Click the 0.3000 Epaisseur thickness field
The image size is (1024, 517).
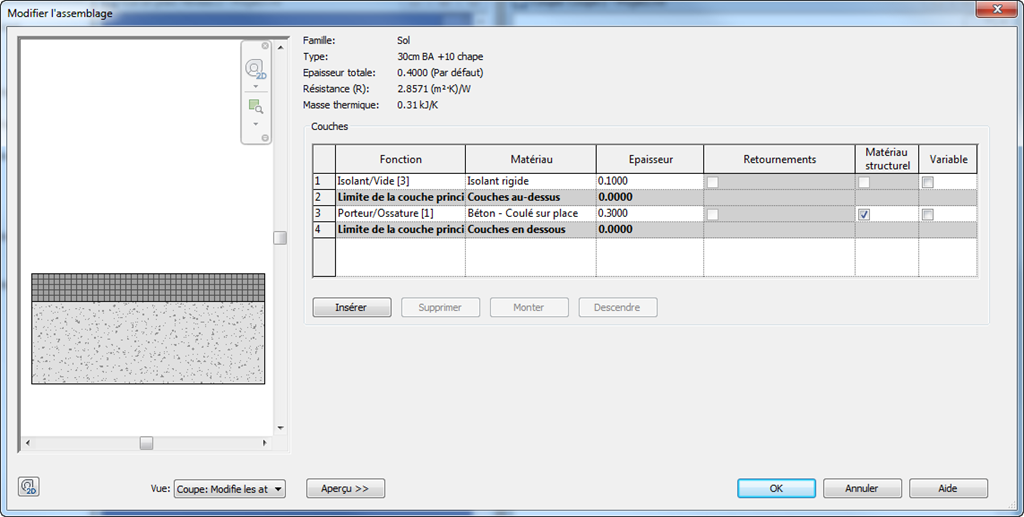point(649,214)
